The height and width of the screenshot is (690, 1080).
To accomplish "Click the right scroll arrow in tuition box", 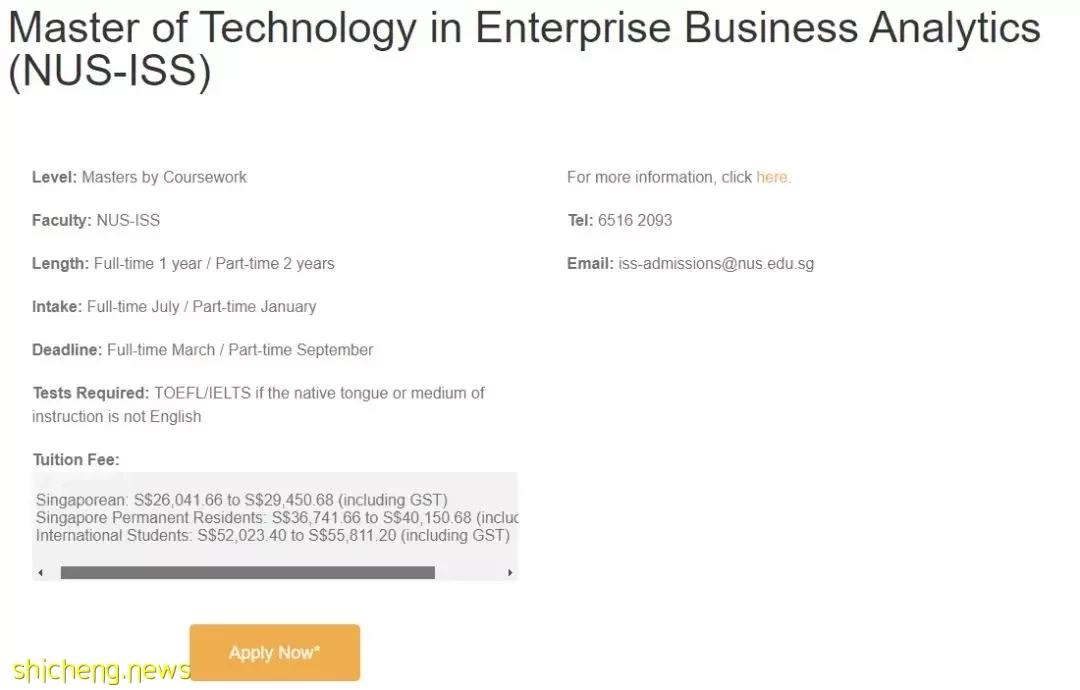I will click(510, 572).
